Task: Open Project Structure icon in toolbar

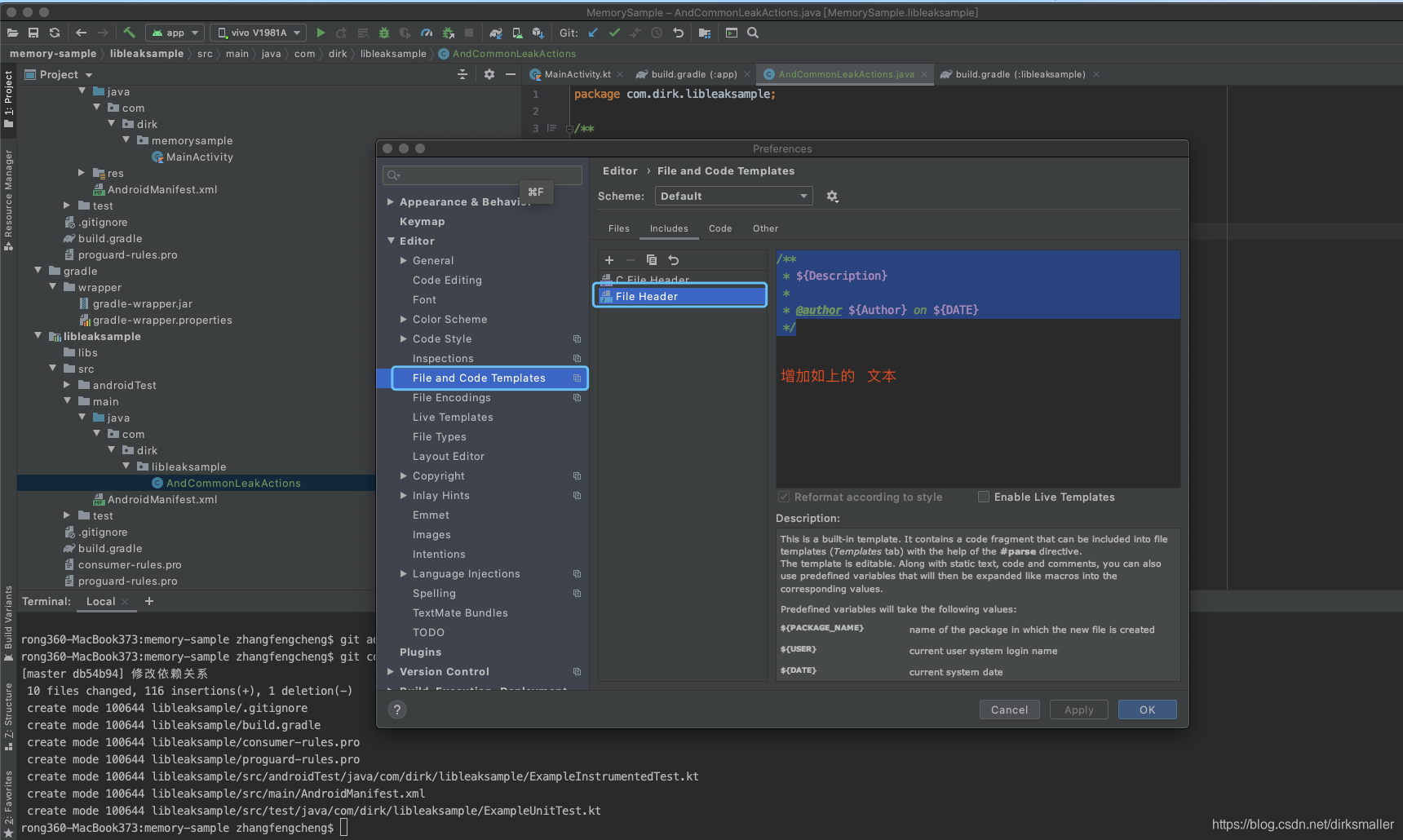Action: [x=705, y=33]
